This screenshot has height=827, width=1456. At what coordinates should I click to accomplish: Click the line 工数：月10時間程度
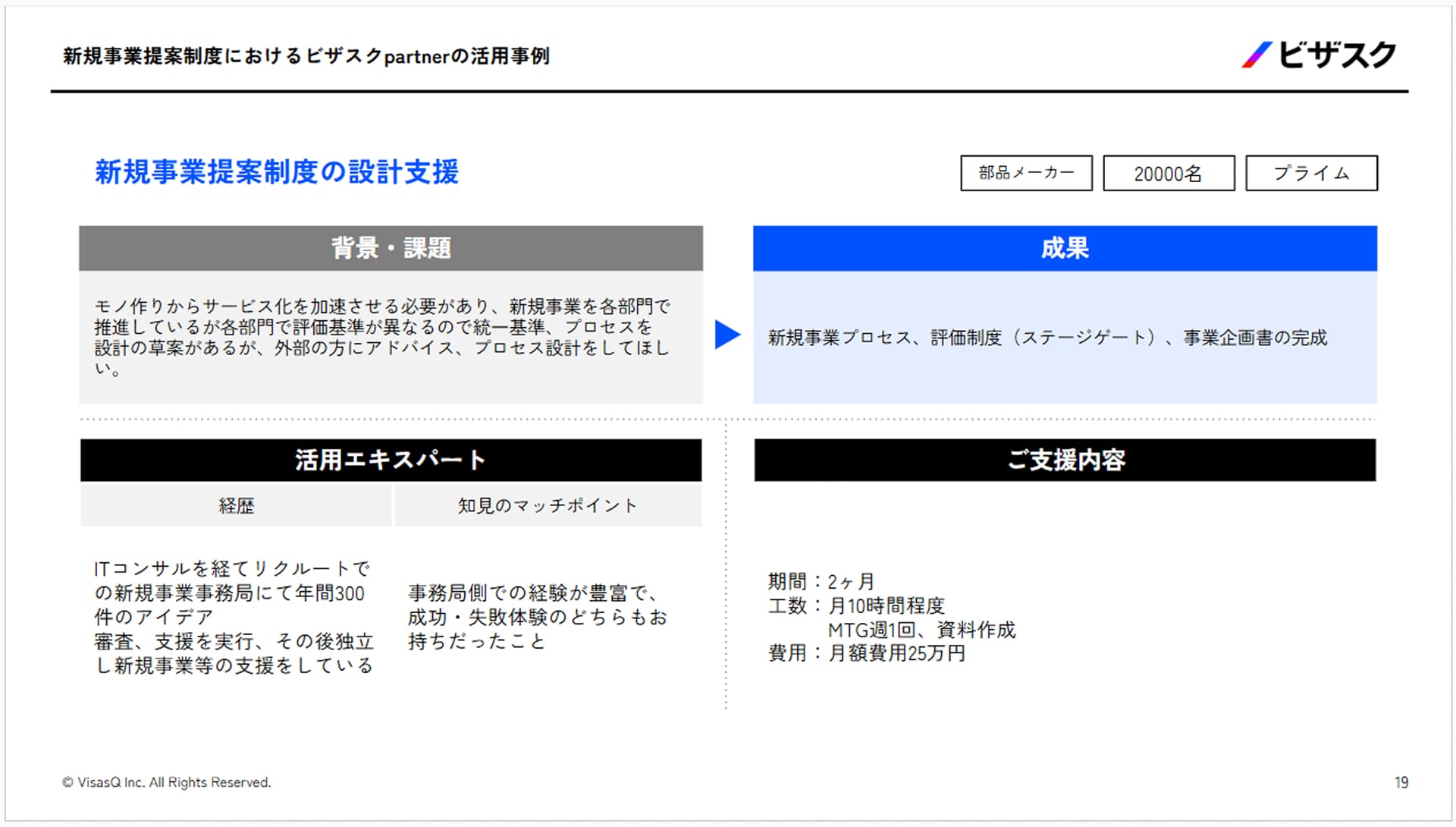(856, 606)
